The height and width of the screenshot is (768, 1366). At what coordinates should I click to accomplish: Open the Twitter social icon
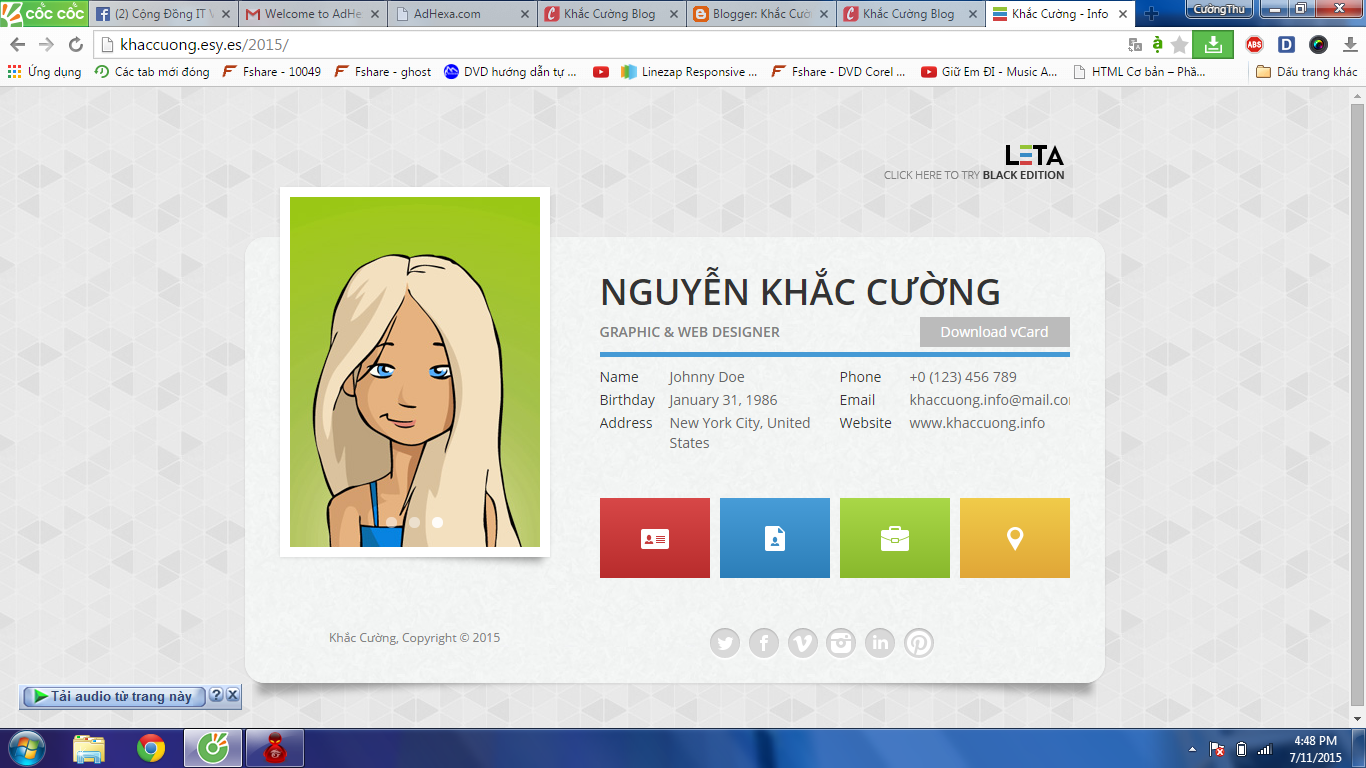click(725, 643)
